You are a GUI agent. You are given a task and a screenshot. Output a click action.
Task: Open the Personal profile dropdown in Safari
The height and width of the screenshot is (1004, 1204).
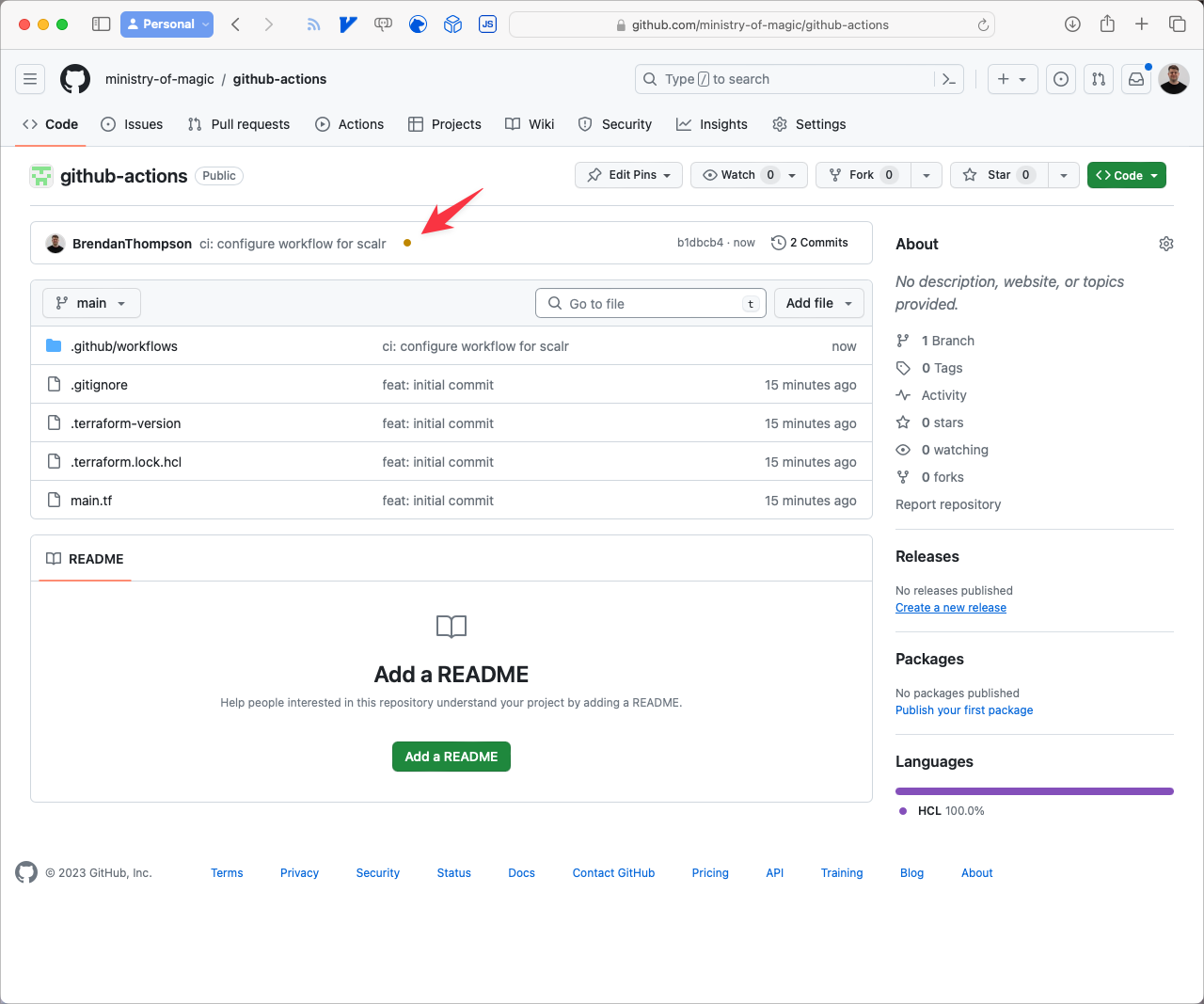[166, 24]
